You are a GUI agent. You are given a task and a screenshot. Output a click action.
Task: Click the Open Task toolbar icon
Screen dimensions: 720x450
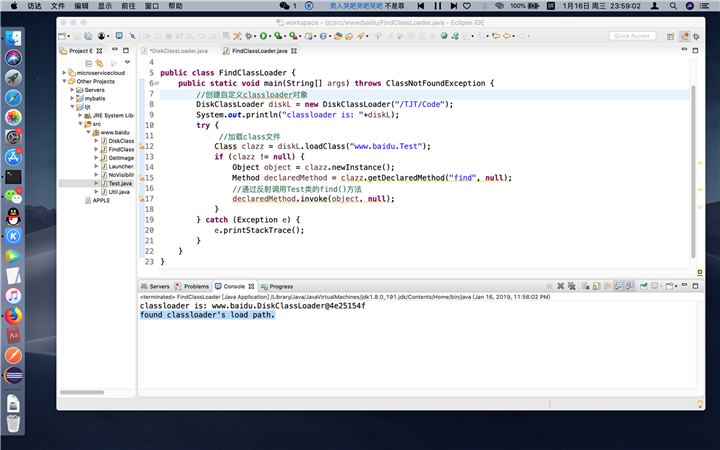click(349, 36)
